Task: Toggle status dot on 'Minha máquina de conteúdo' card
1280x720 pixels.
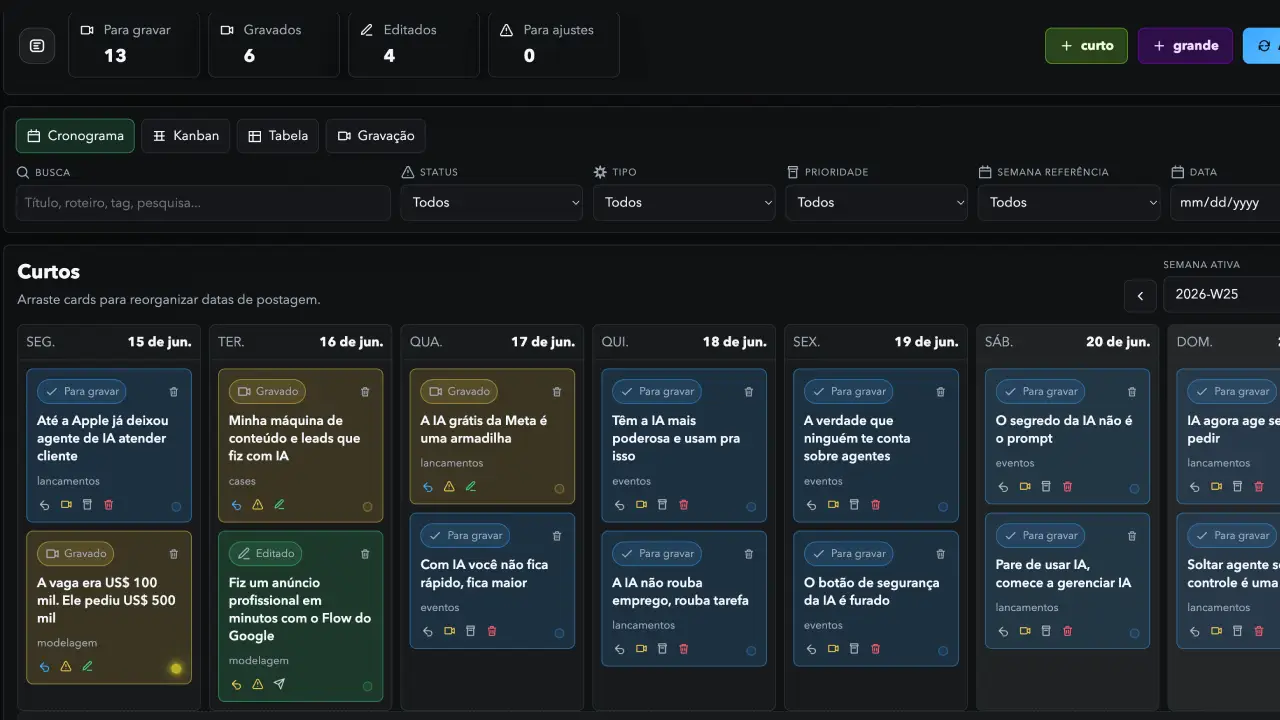Action: click(x=367, y=507)
